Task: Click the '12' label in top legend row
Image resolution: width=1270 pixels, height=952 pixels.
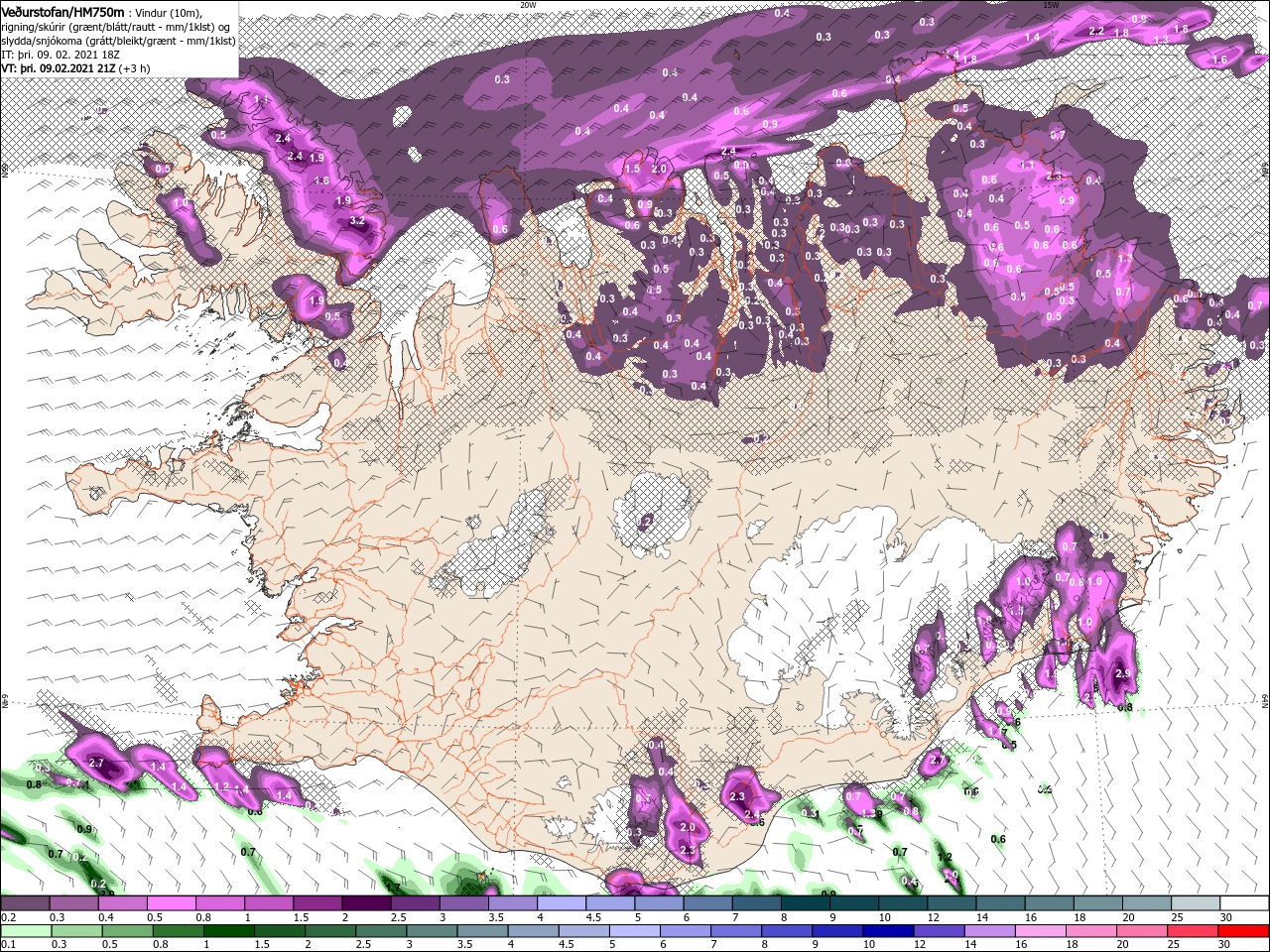Action: coord(934,917)
